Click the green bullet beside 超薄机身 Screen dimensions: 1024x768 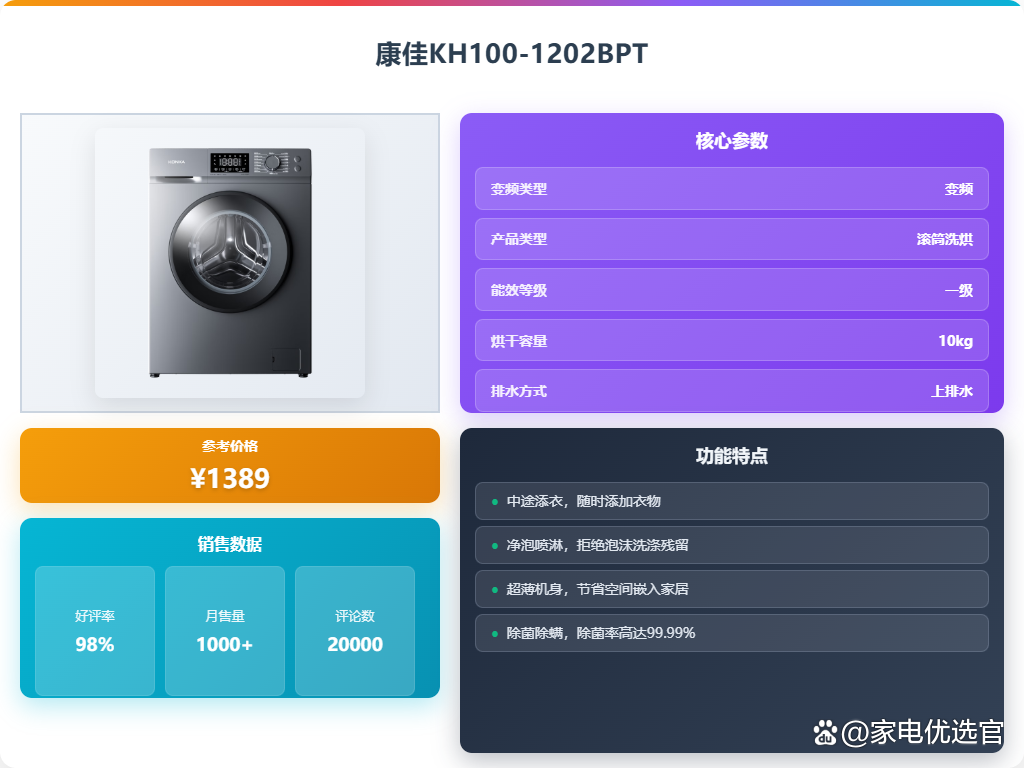tap(494, 590)
